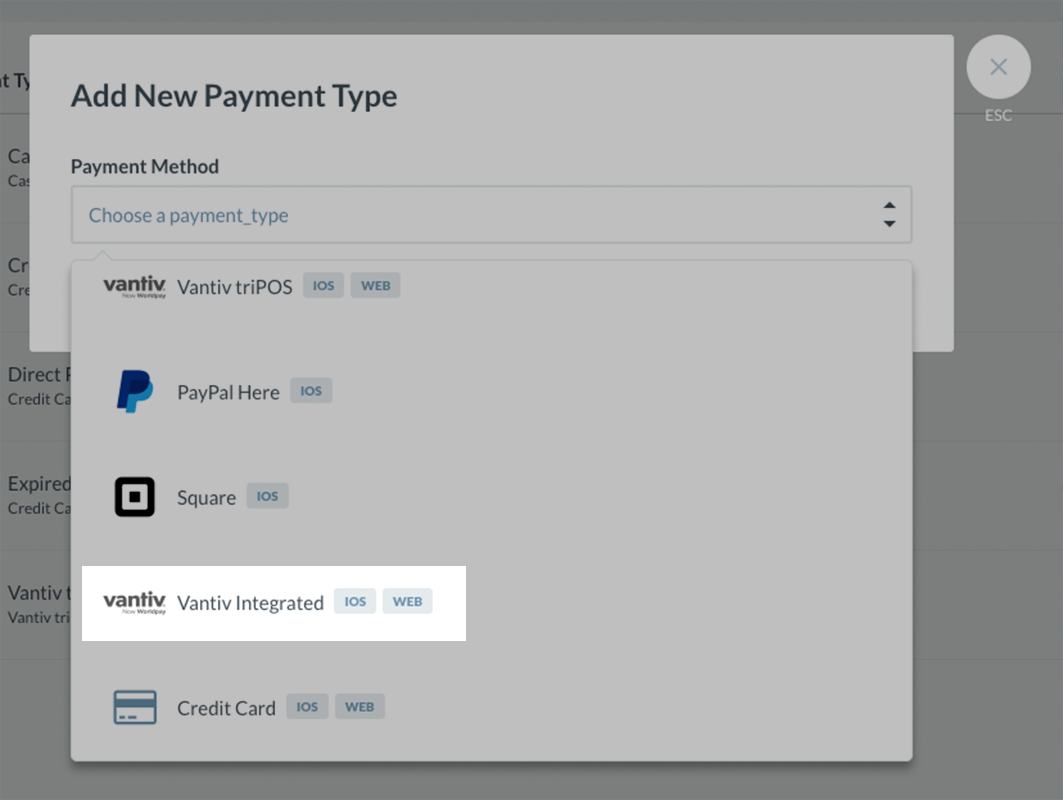This screenshot has height=800, width=1063.
Task: Click the Add New Payment Type heading
Action: 234,96
